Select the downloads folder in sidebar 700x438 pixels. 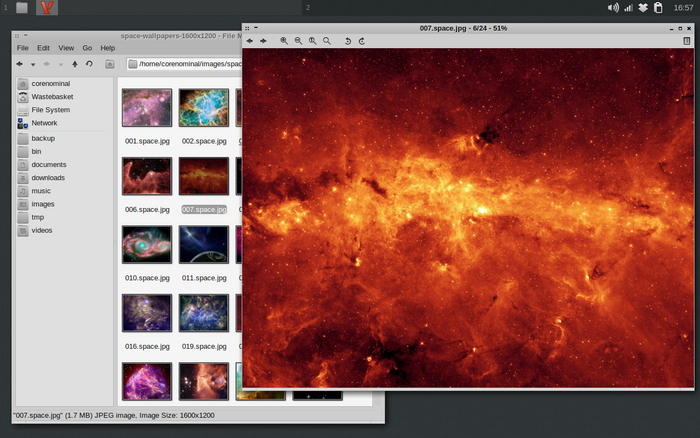tap(47, 177)
